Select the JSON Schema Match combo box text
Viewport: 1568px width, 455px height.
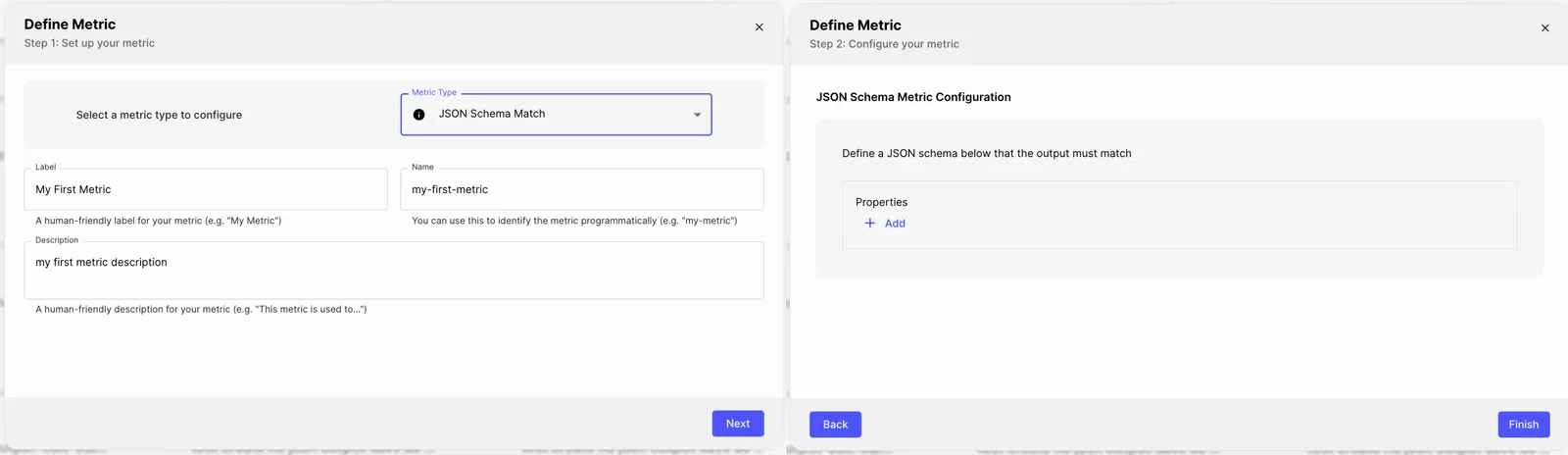pyautogui.click(x=492, y=114)
